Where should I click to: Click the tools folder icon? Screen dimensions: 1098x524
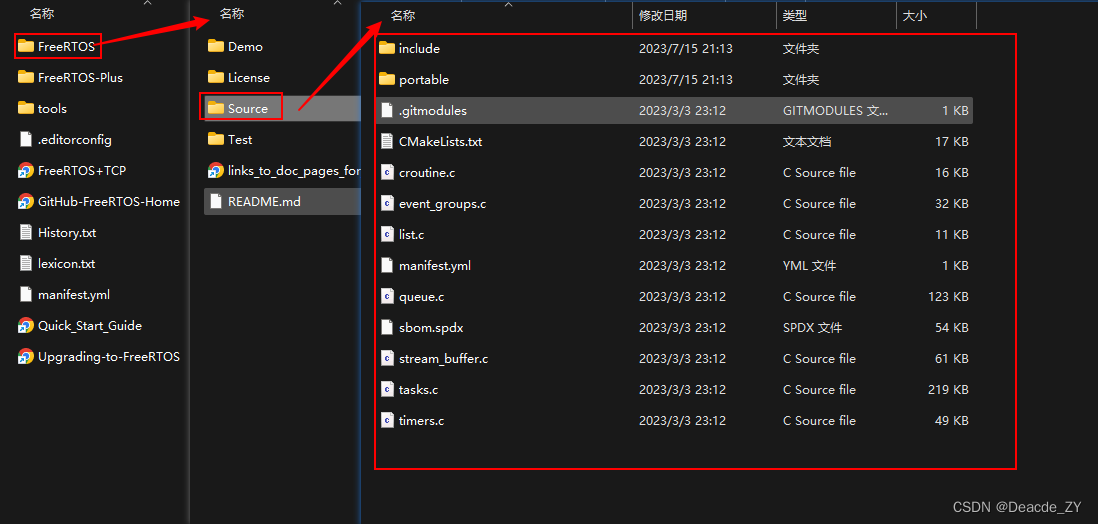point(26,108)
